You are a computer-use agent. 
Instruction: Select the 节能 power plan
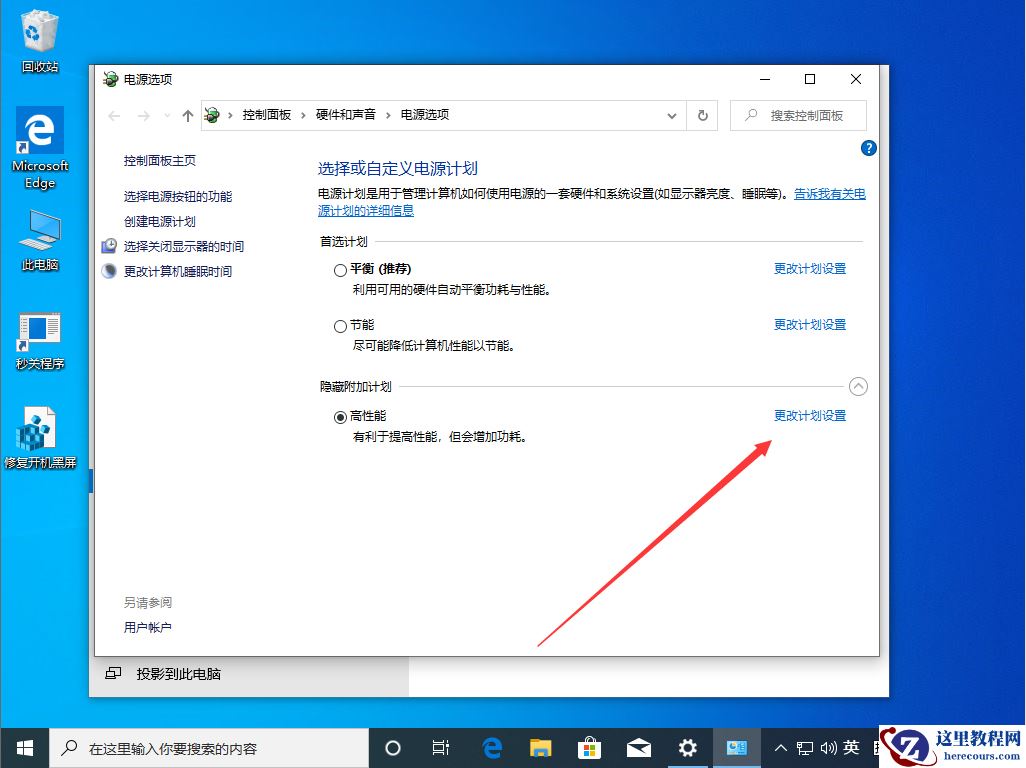[340, 325]
